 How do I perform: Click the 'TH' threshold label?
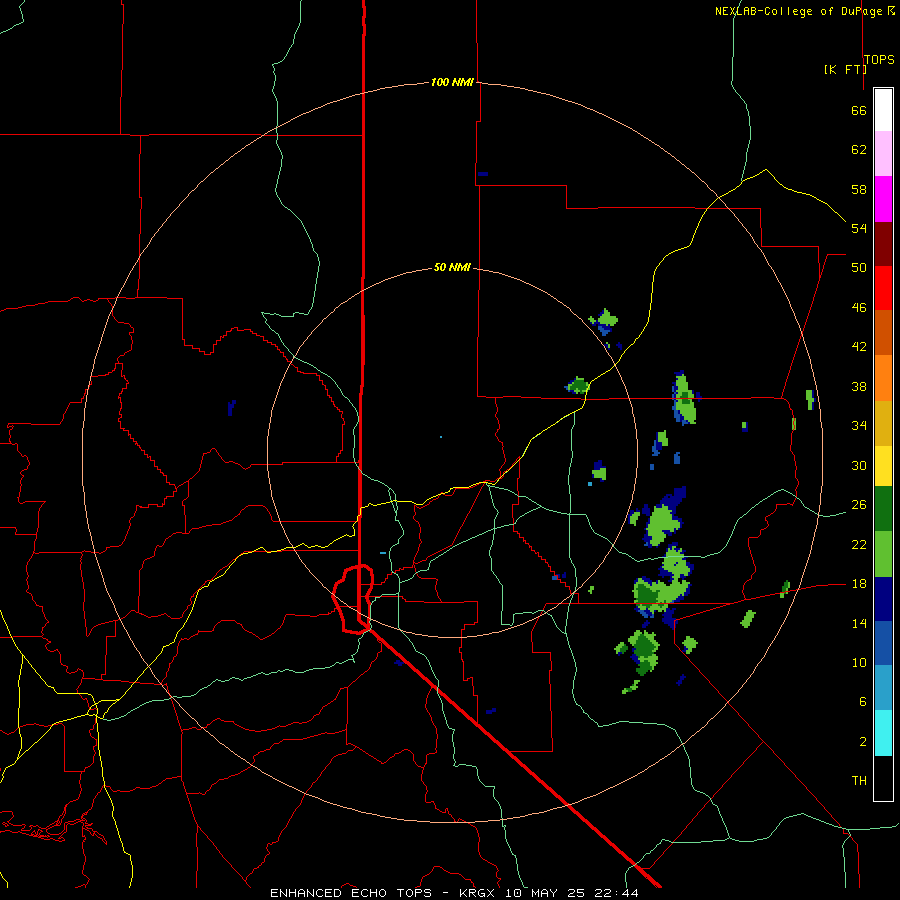click(859, 781)
